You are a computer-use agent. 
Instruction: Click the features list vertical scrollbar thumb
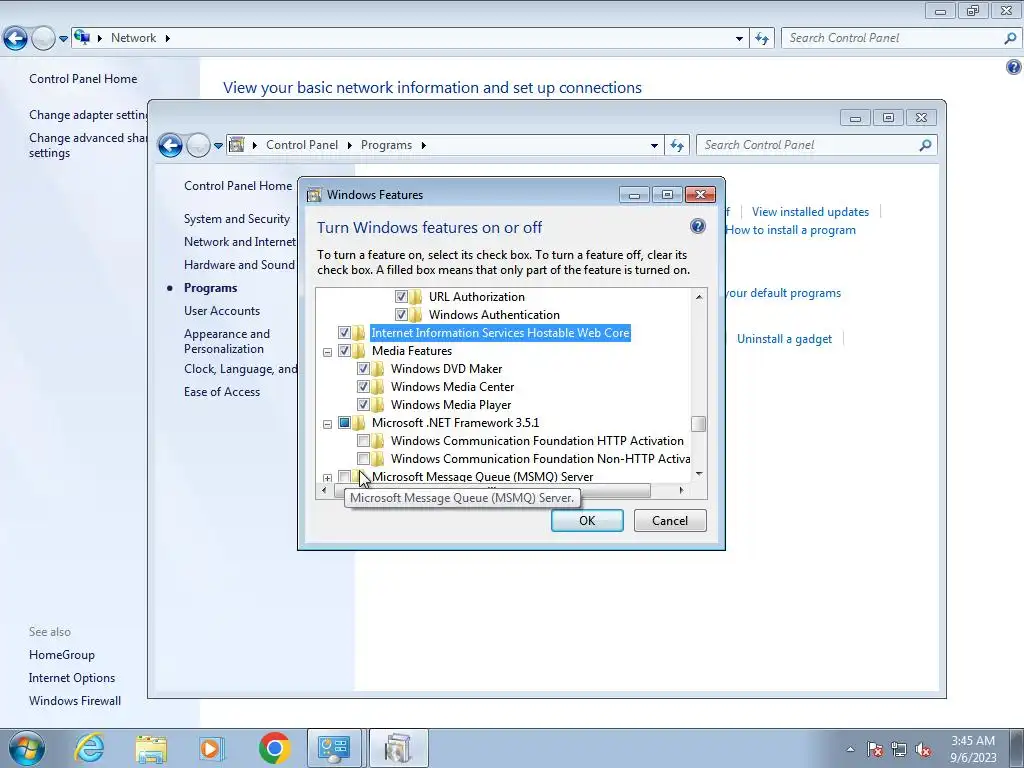(698, 424)
